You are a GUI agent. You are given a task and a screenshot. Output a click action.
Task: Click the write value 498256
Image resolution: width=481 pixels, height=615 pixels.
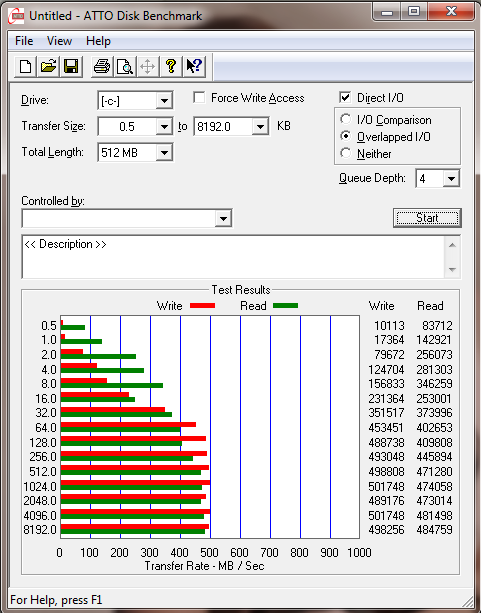(x=386, y=529)
